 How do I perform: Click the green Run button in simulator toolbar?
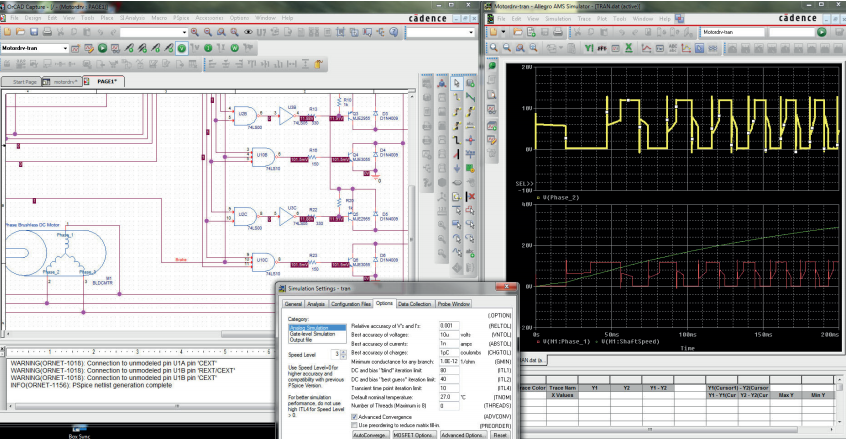pos(821,32)
